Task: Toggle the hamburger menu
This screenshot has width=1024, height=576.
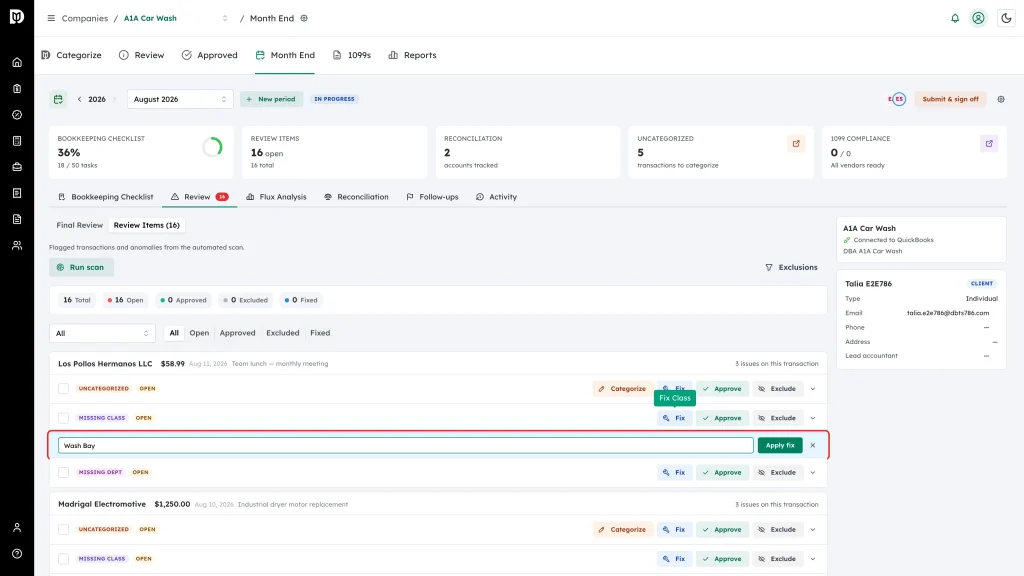Action: (x=51, y=18)
